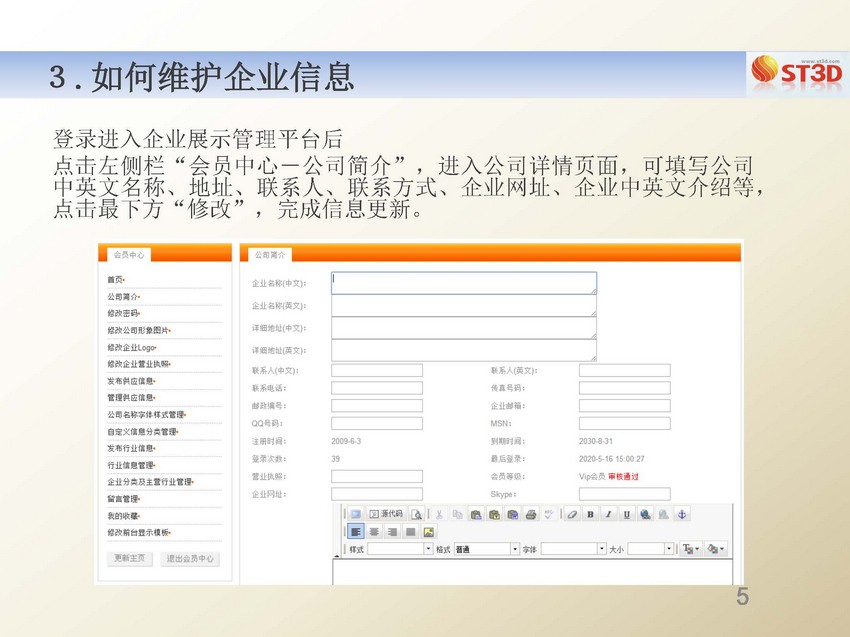Apply italic formatting in the editor toolbar
The height and width of the screenshot is (637, 850).
pos(609,514)
